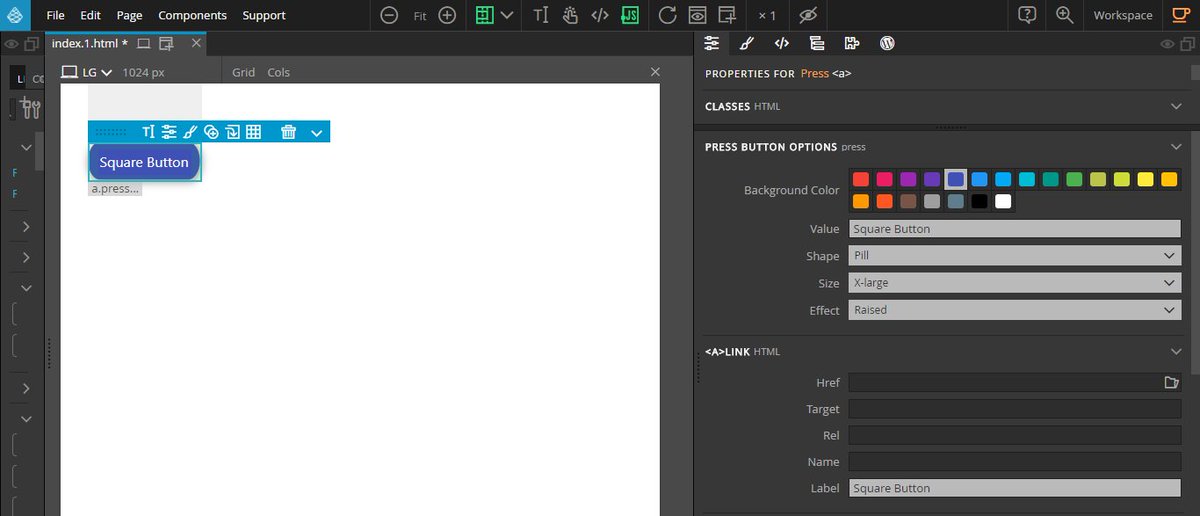Expand the element toolbar chevron menu
Image resolution: width=1200 pixels, height=516 pixels.
[x=317, y=132]
